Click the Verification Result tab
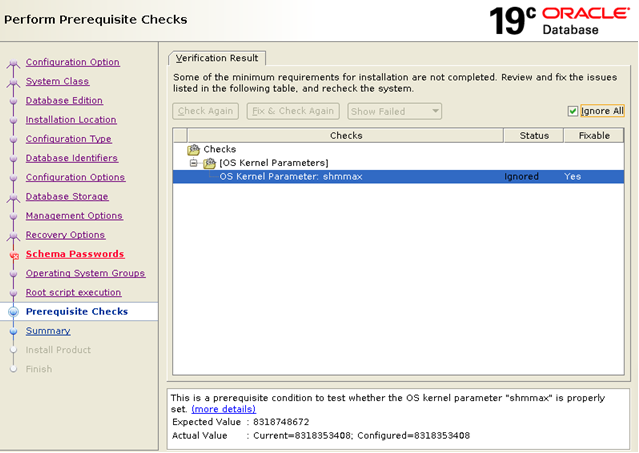Screen dimensions: 639x453 [217, 58]
